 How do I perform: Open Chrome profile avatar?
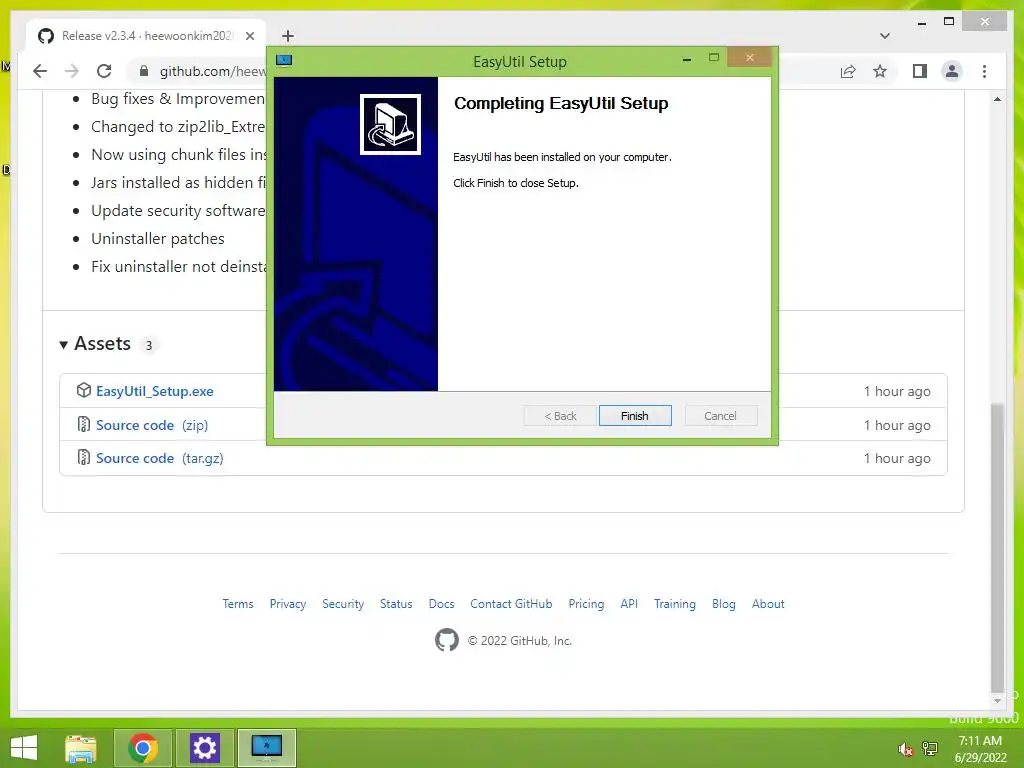(x=952, y=71)
